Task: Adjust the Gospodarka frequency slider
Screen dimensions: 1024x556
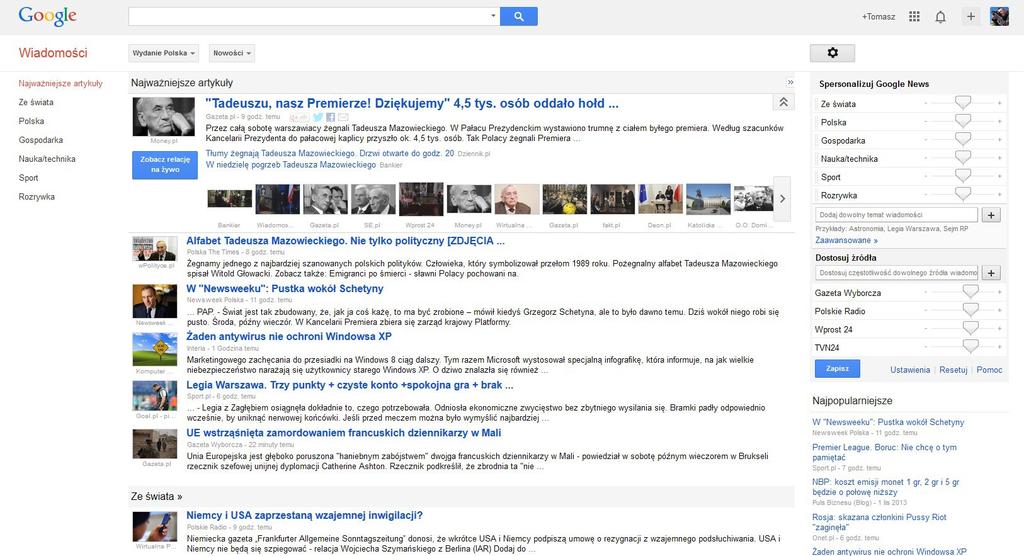Action: point(963,140)
